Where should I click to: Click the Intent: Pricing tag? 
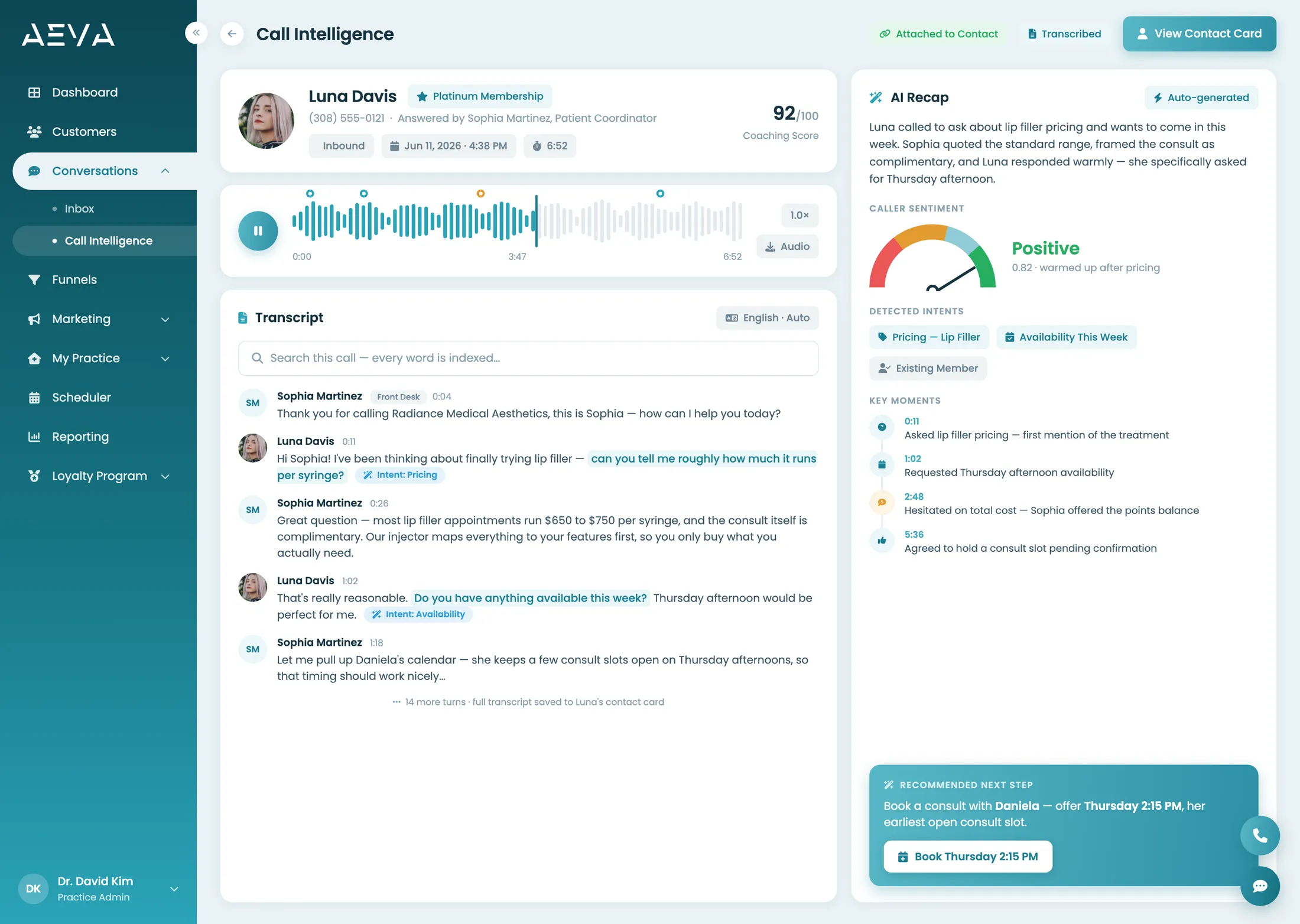click(400, 475)
